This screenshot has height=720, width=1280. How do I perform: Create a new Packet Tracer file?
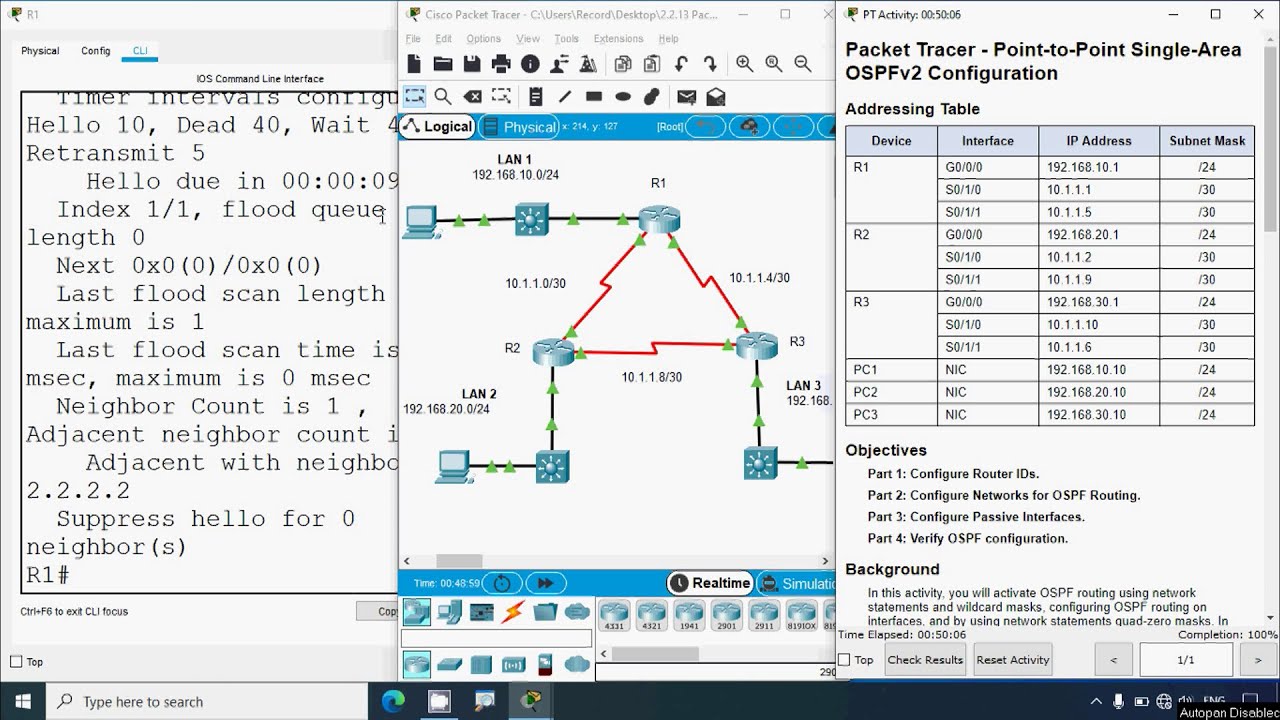414,64
